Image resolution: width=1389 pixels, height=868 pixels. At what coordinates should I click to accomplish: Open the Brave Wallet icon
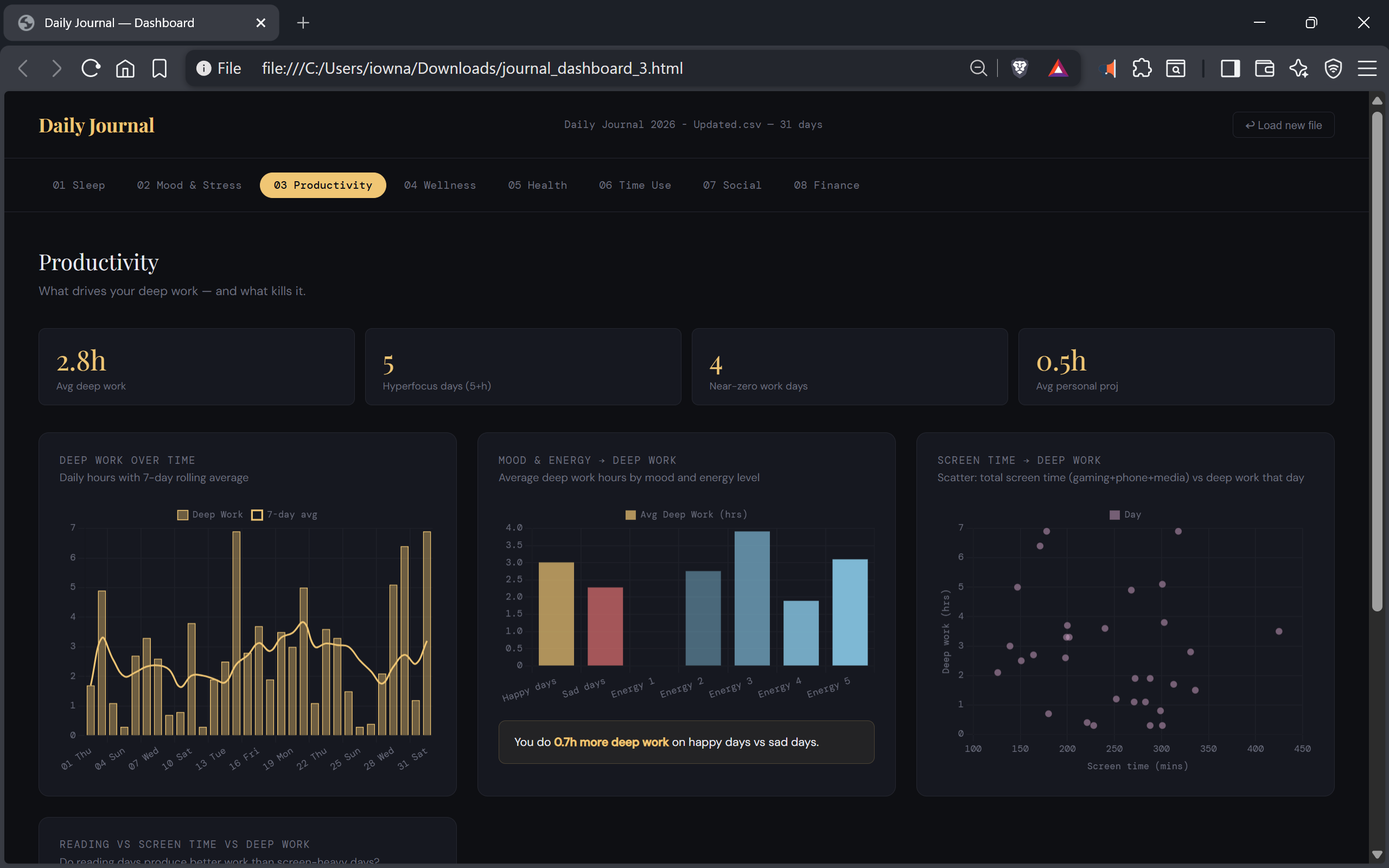pos(1264,68)
